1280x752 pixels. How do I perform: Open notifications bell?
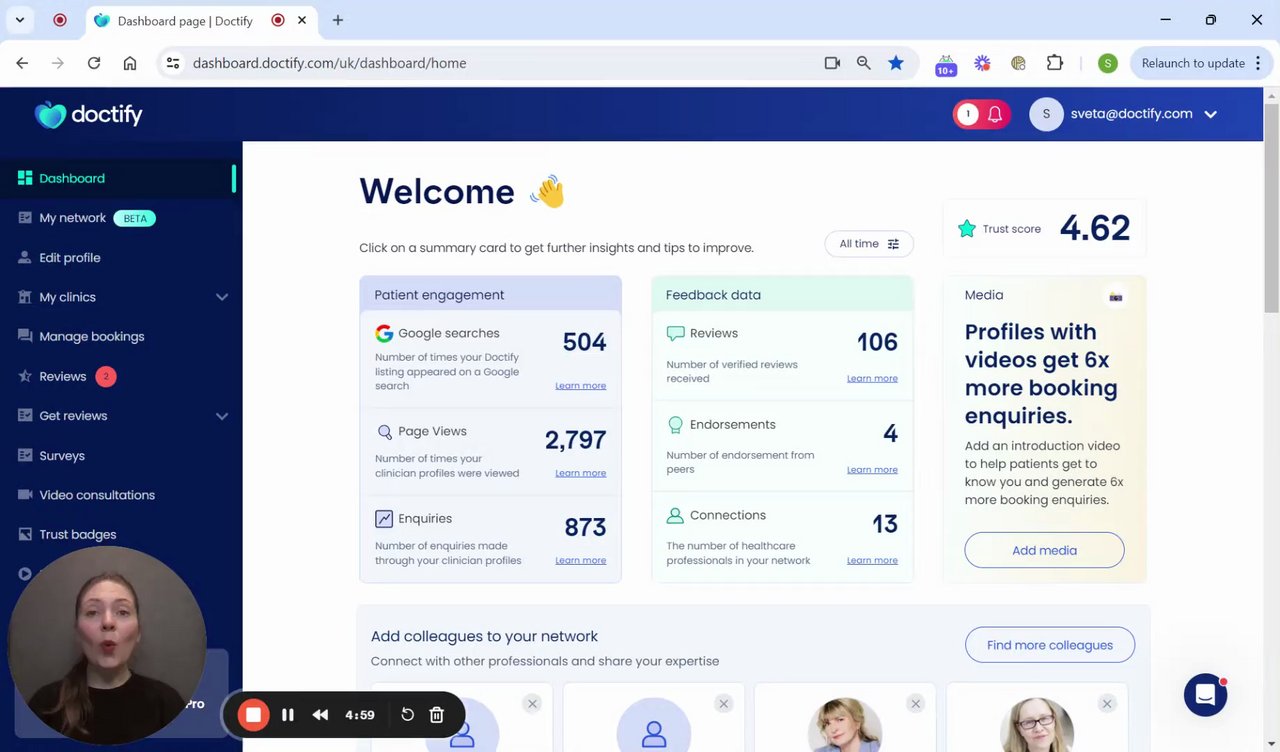tap(995, 114)
